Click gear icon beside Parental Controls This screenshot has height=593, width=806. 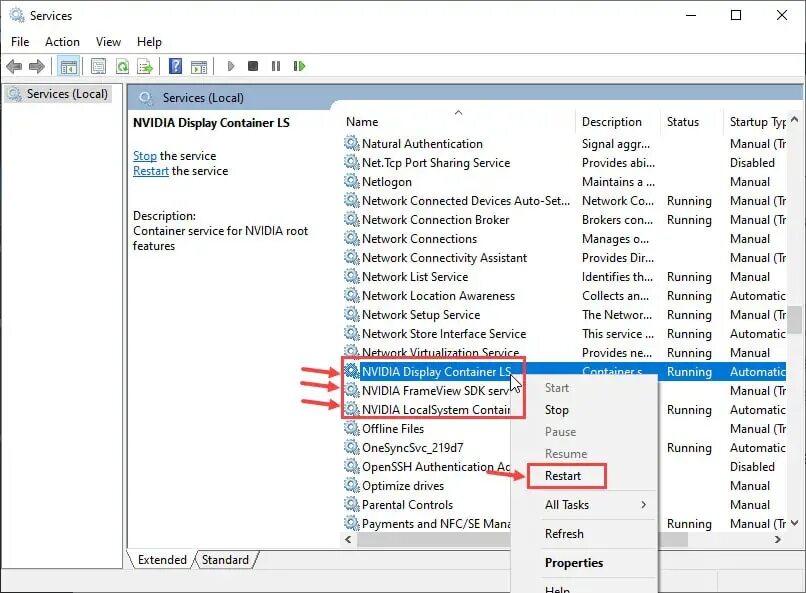click(352, 505)
